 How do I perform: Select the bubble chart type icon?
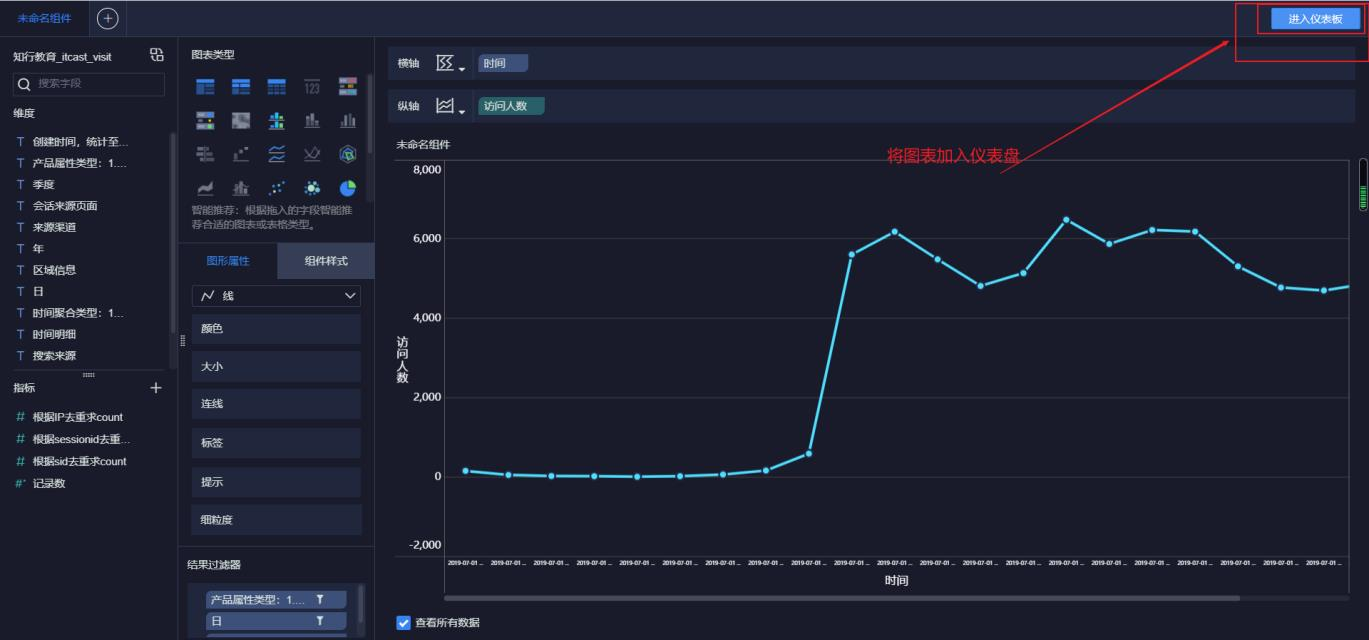312,187
